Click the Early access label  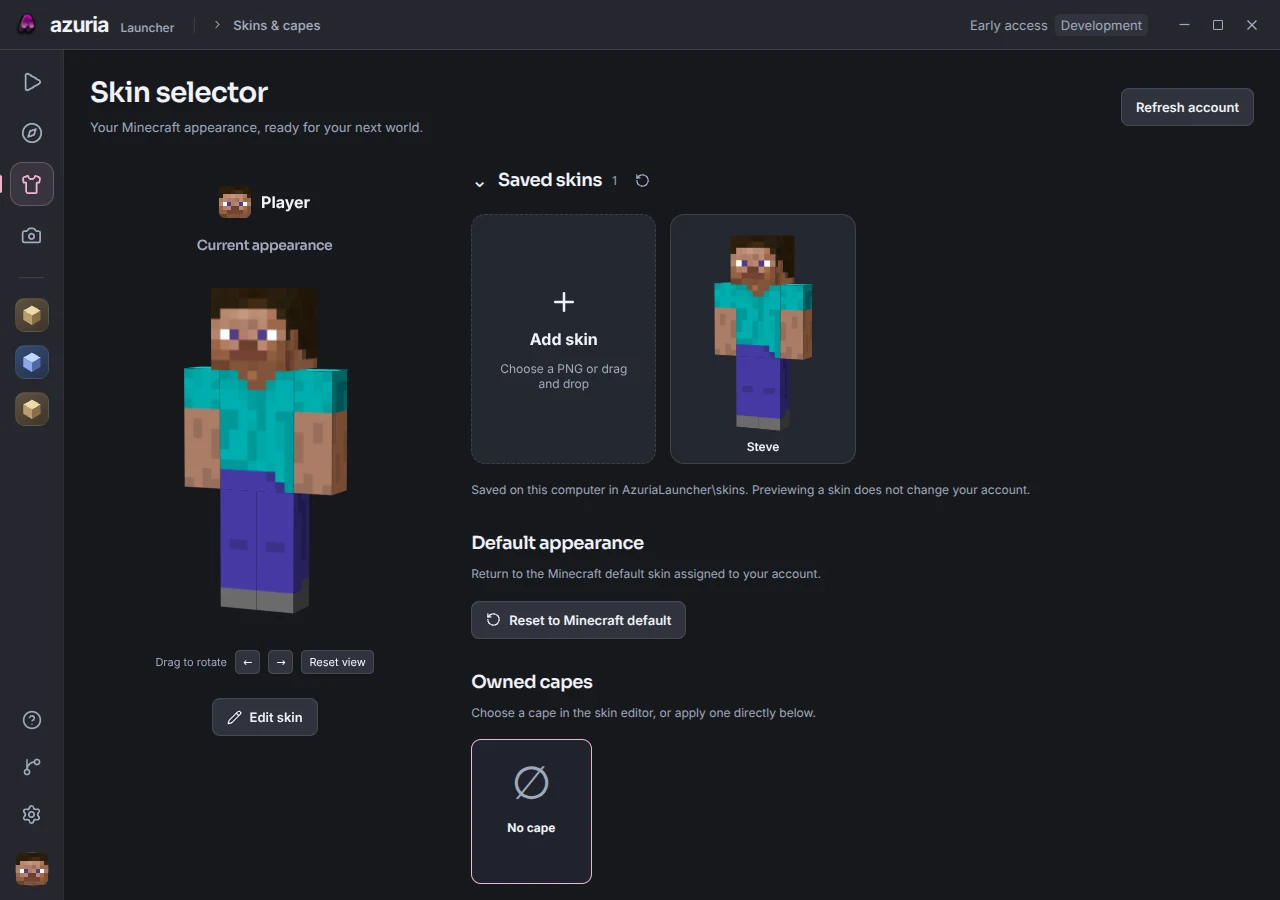pyautogui.click(x=1009, y=25)
